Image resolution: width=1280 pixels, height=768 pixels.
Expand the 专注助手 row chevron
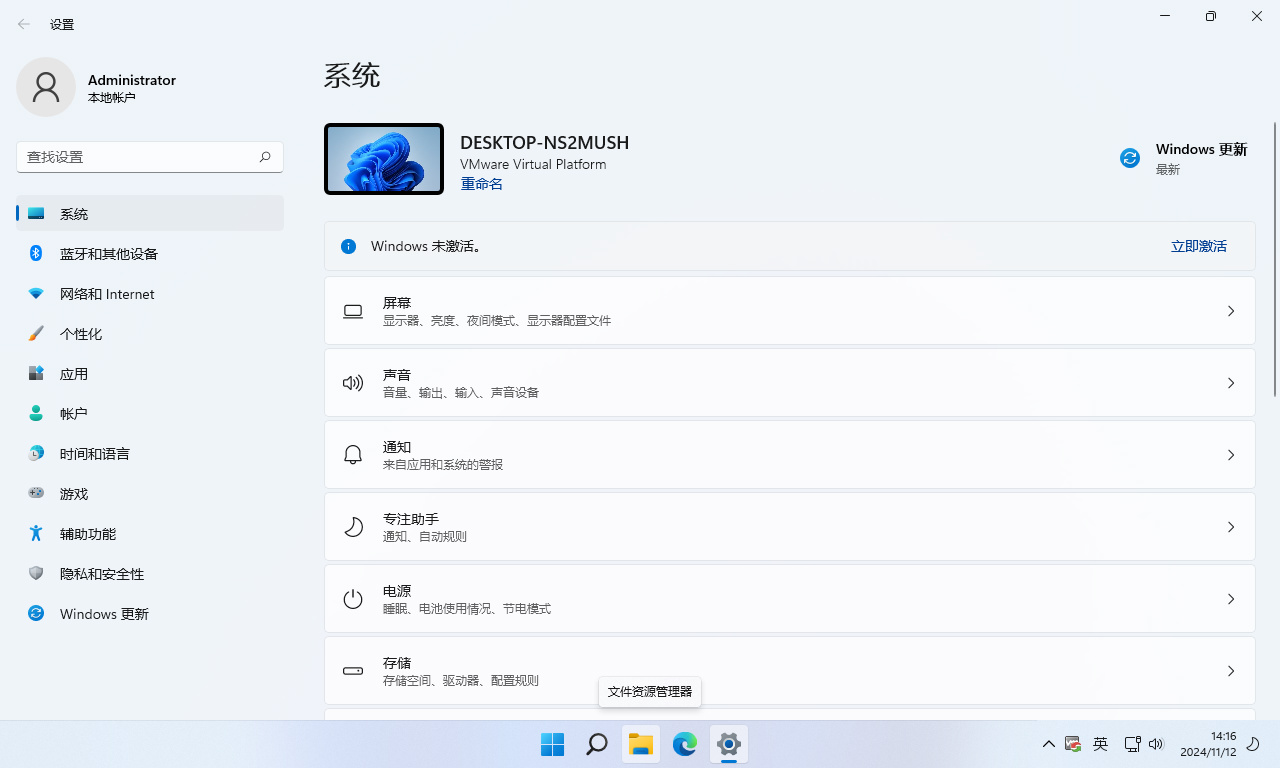coord(1231,527)
